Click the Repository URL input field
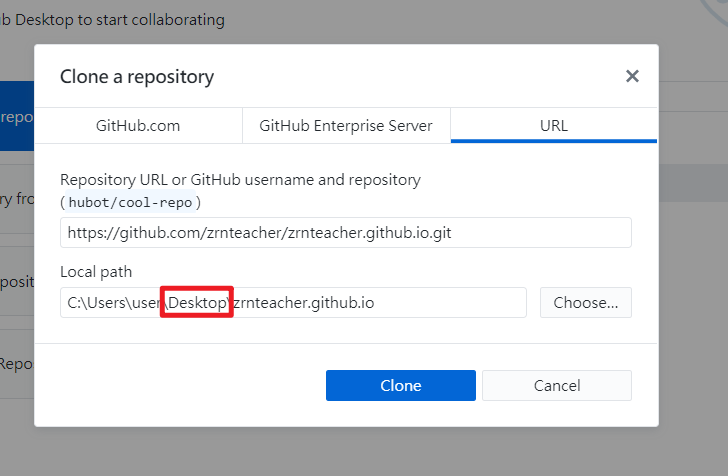This screenshot has height=476, width=728. [x=345, y=233]
